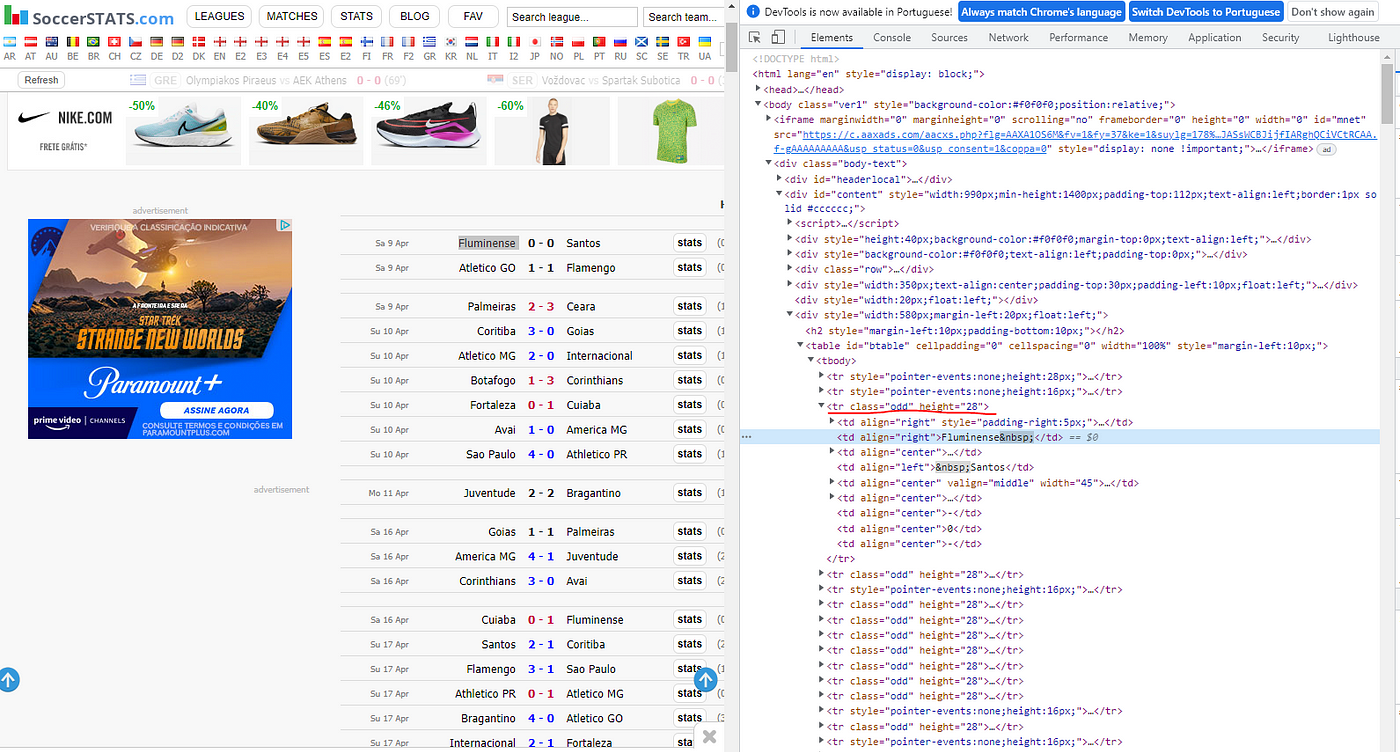Open stats for Palmeiras vs Ceara
This screenshot has width=1400, height=752.
click(689, 306)
